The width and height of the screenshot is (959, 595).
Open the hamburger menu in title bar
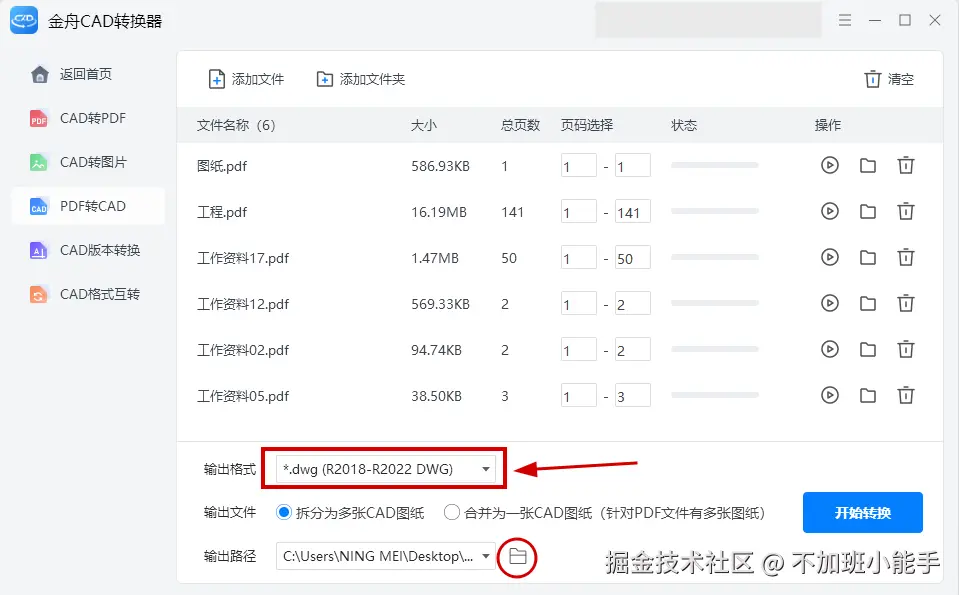[x=845, y=20]
